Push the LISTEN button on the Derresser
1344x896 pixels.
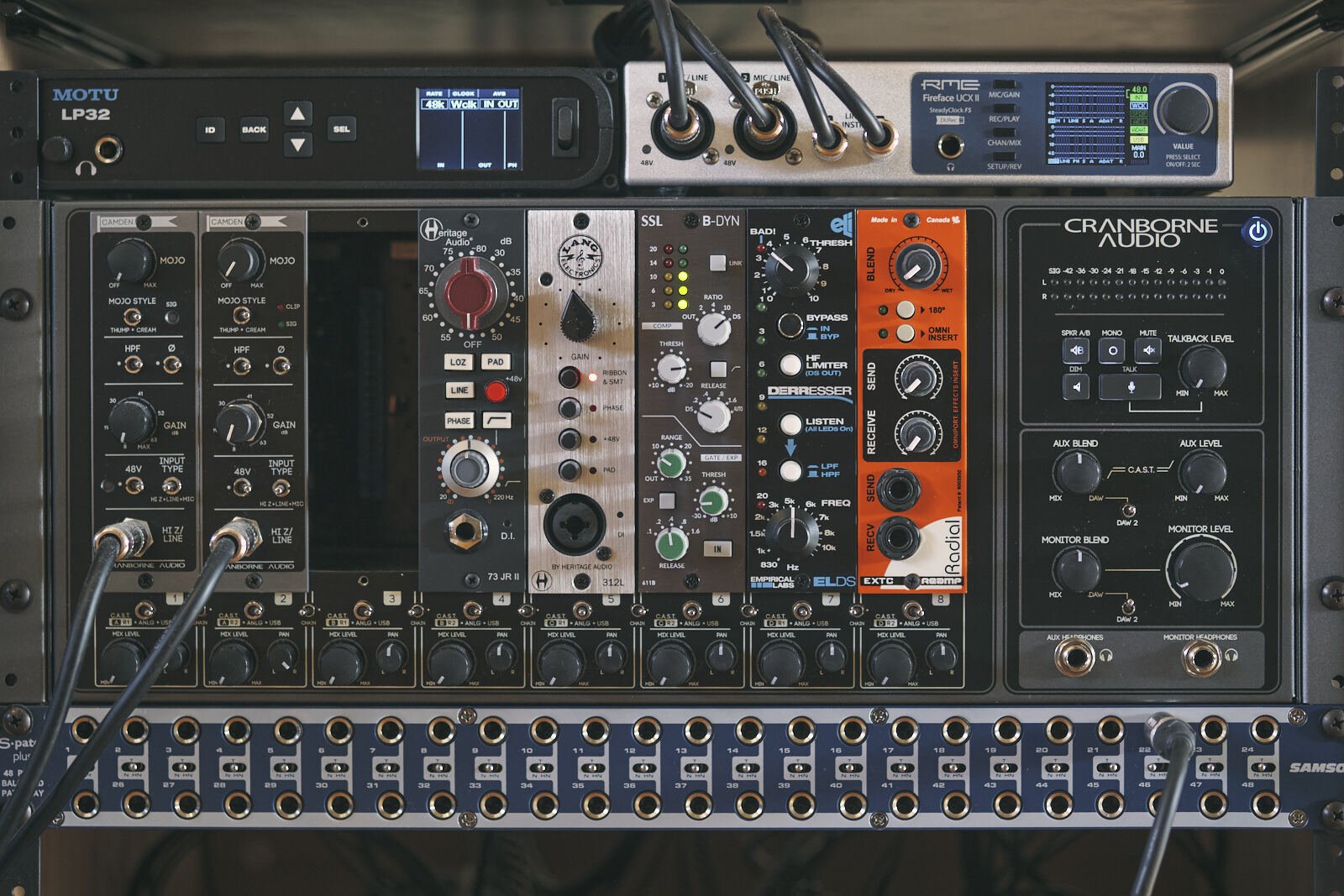point(790,424)
